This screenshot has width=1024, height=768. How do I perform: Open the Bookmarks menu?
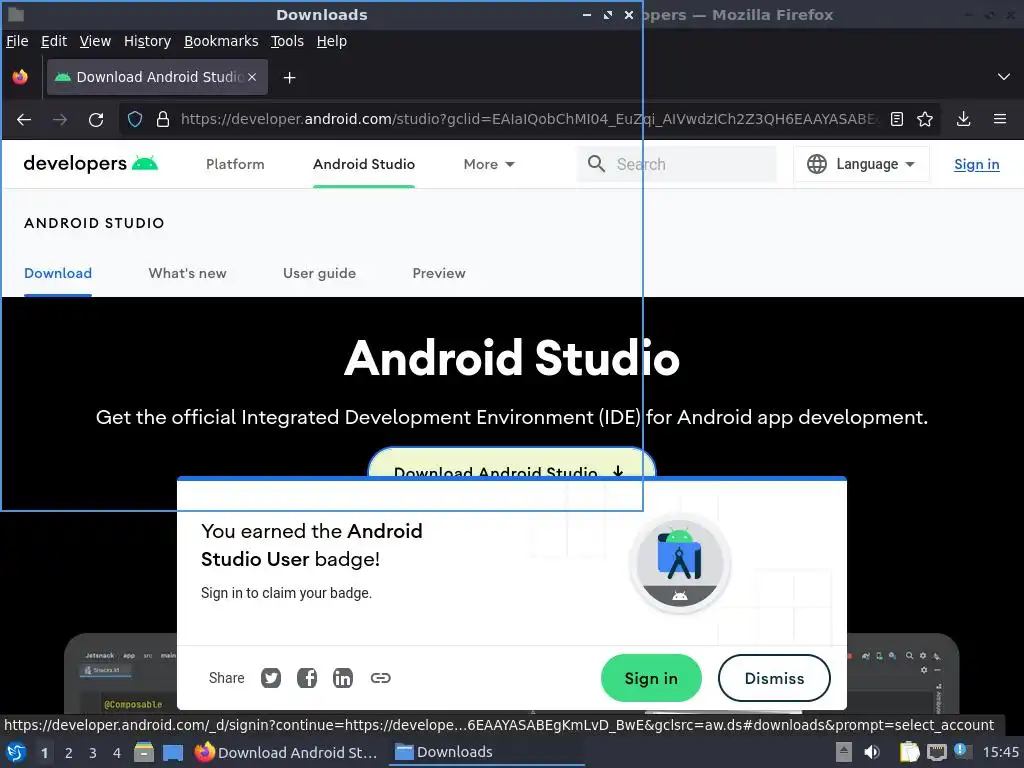[221, 41]
